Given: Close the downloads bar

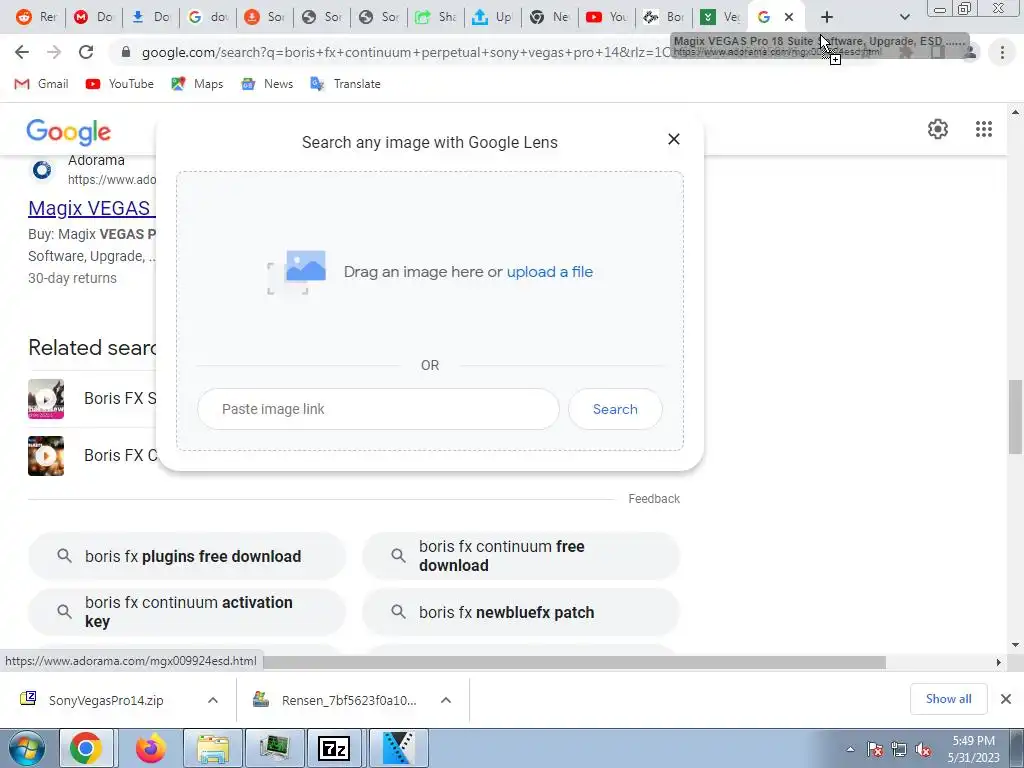Looking at the screenshot, I should point(1006,699).
